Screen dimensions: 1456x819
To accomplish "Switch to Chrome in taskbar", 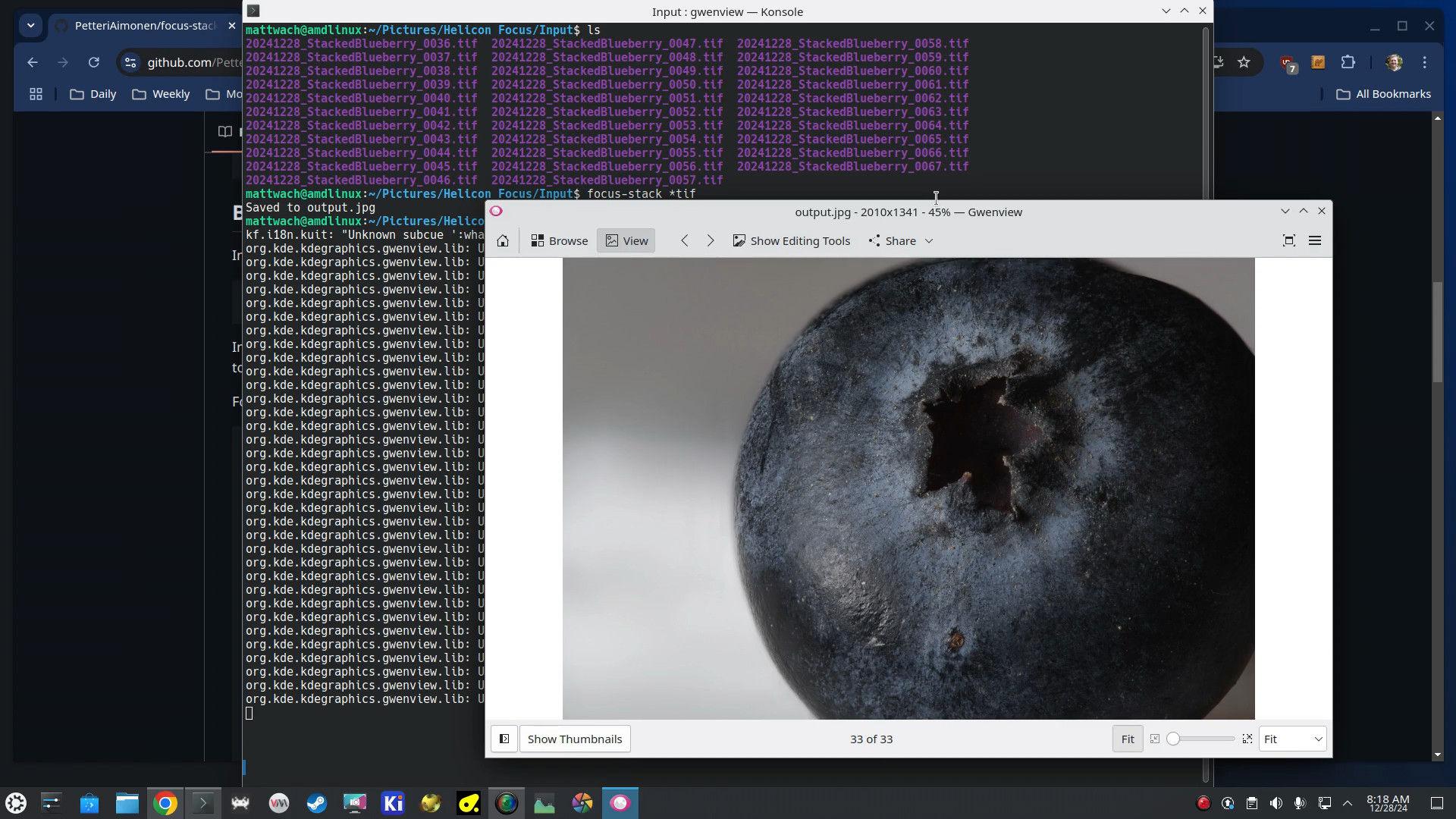I will click(165, 803).
